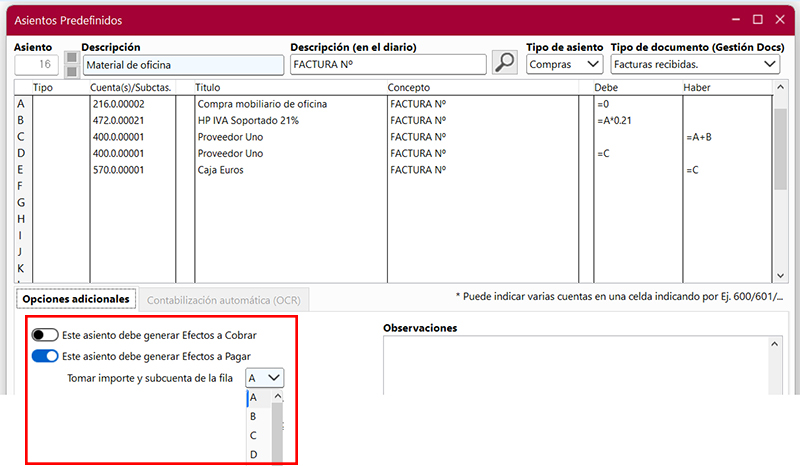Viewport: 800px width, 466px height.
Task: Expand the Tipo de documento dropdown
Action: (695, 64)
